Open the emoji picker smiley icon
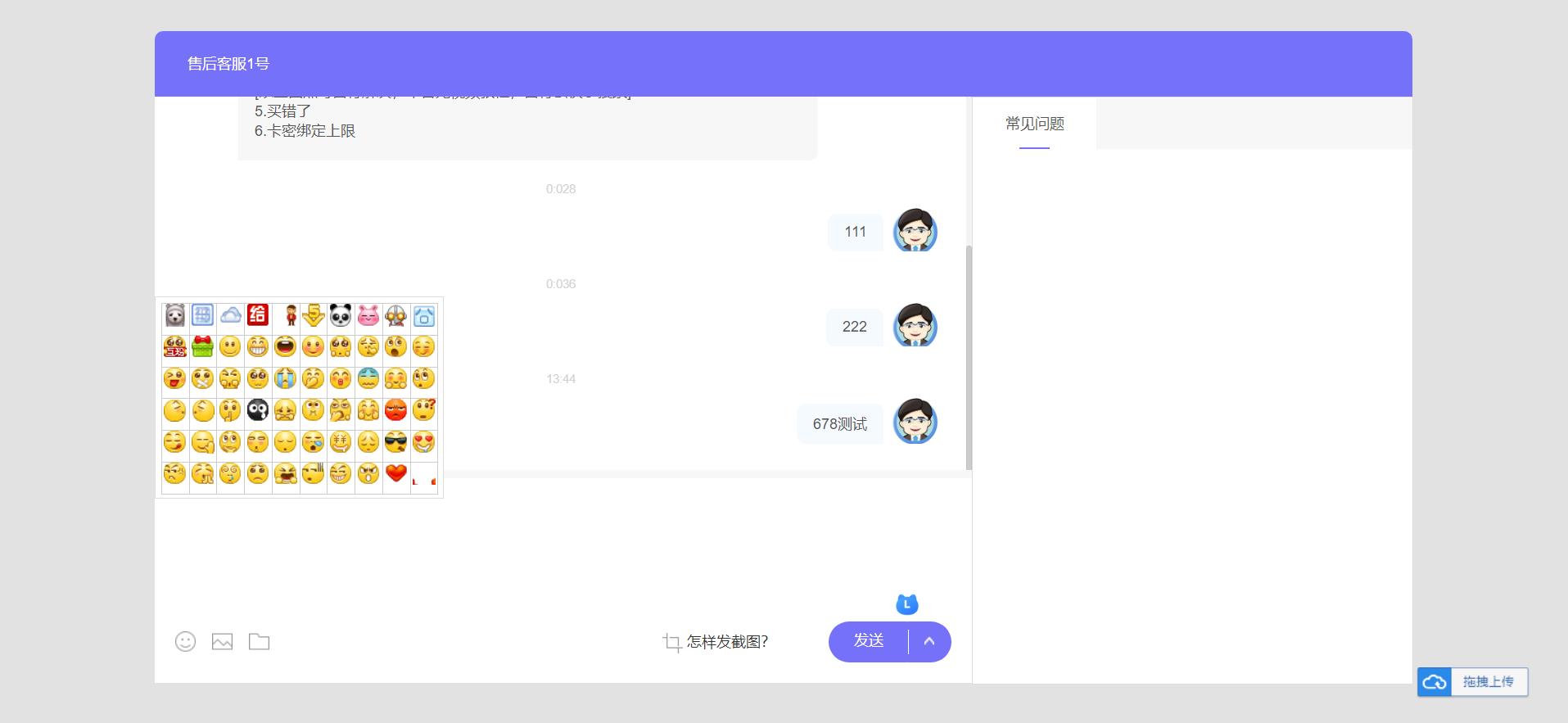The width and height of the screenshot is (1568, 723). 186,642
